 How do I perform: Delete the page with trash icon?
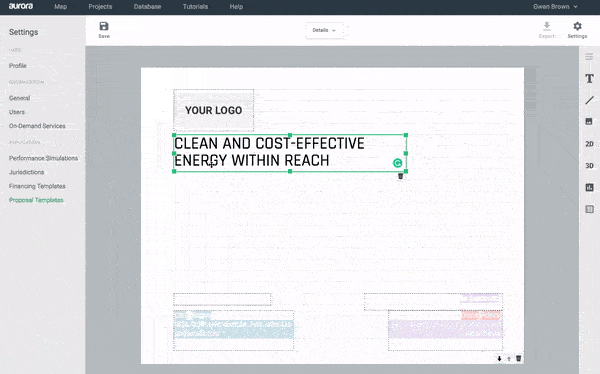(x=518, y=359)
